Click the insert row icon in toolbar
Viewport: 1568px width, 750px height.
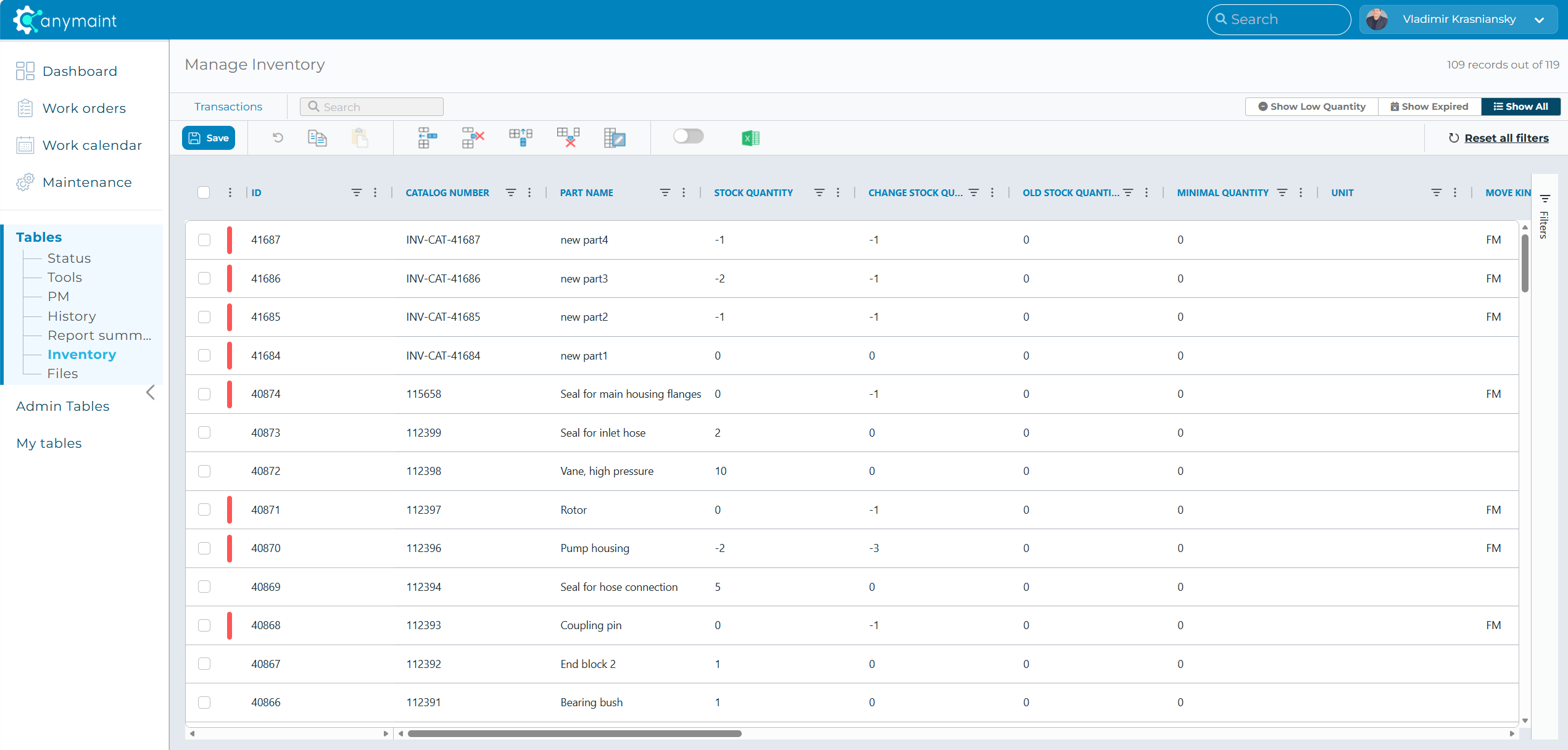coord(427,138)
